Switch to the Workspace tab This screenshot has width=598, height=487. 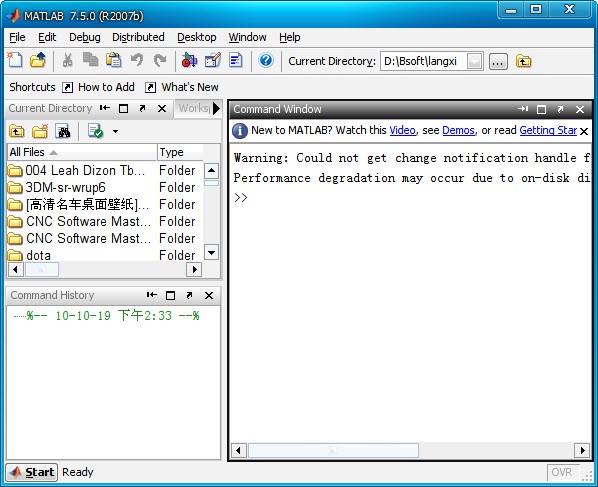[194, 108]
